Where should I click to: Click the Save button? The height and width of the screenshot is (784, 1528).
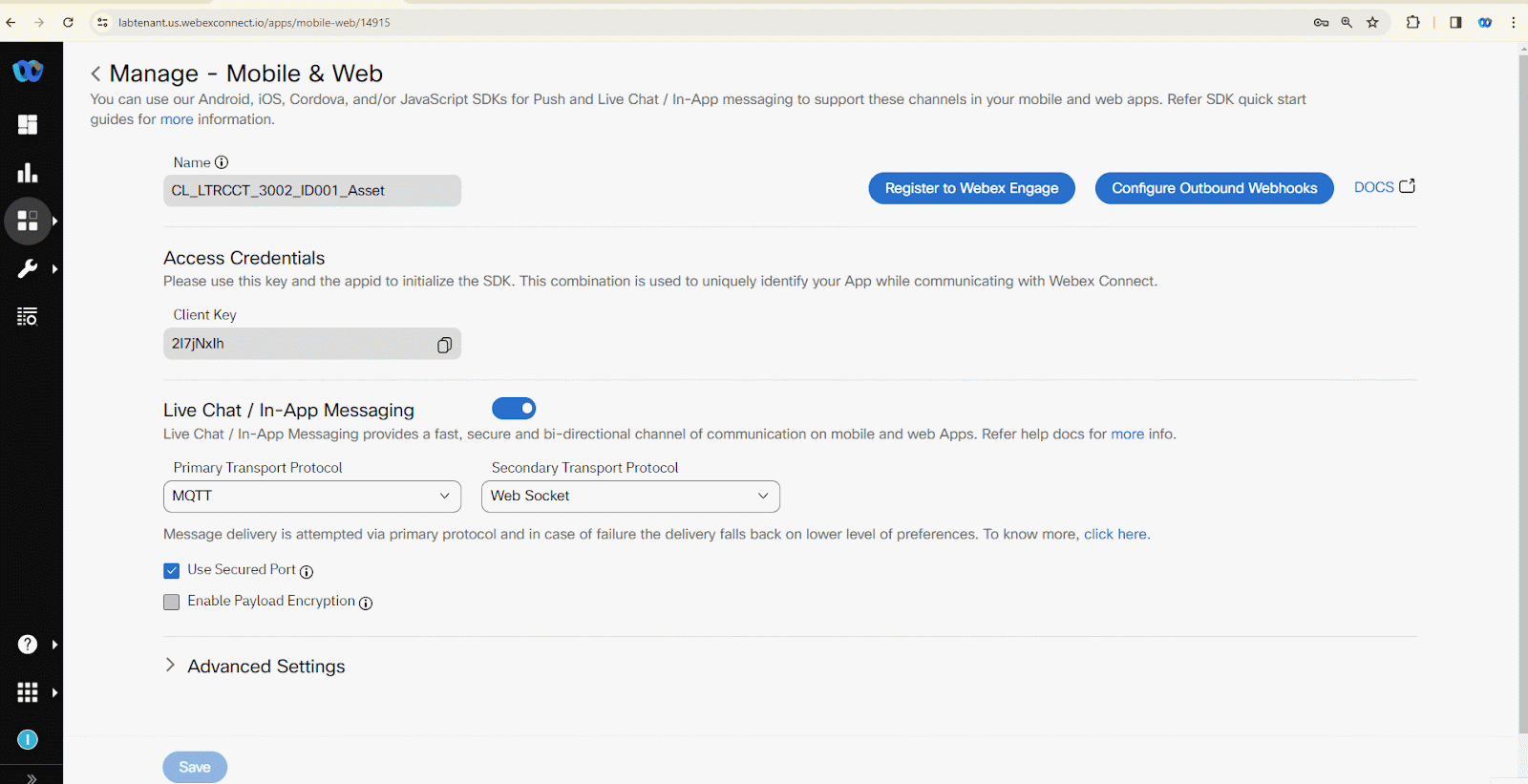[195, 768]
